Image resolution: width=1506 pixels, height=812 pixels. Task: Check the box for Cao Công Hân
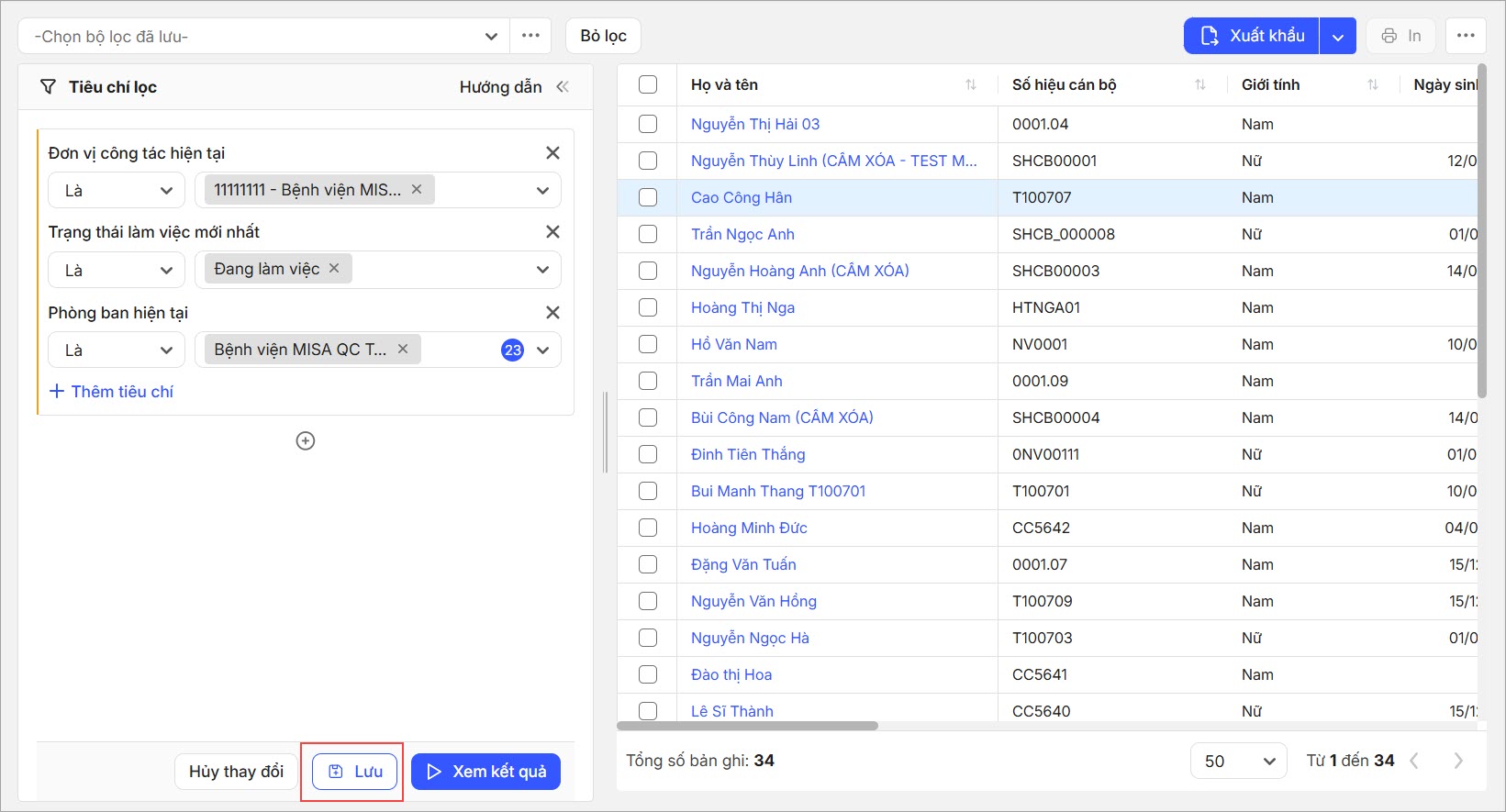648,197
